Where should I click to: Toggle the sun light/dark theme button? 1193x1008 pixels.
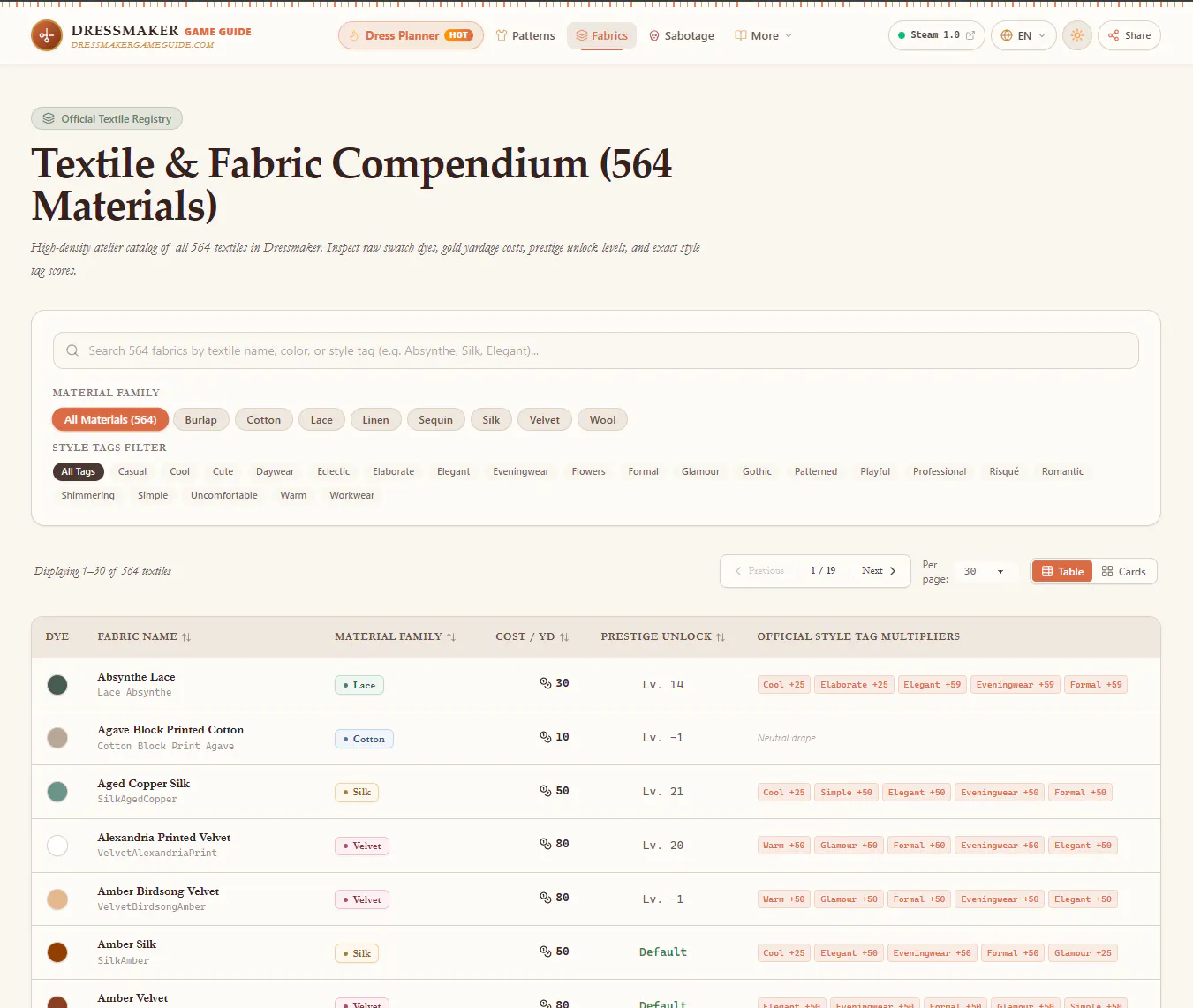pos(1076,35)
